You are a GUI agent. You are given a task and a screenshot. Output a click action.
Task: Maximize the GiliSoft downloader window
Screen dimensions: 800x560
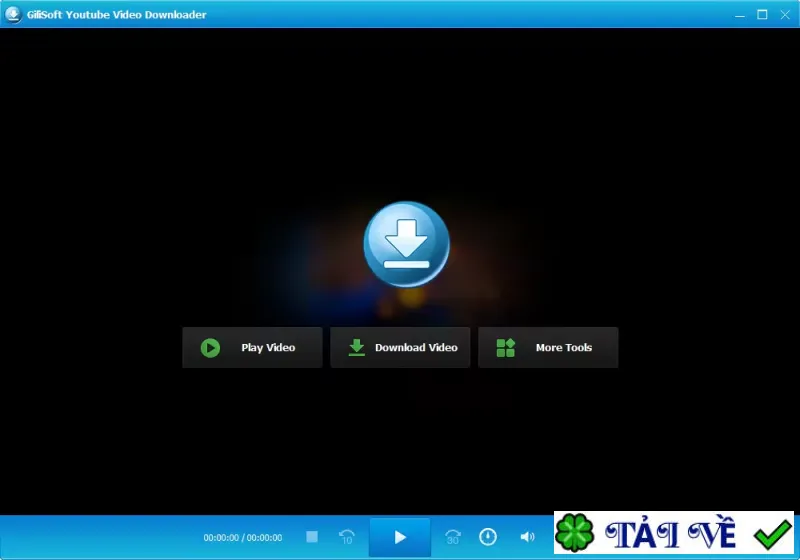click(x=762, y=15)
